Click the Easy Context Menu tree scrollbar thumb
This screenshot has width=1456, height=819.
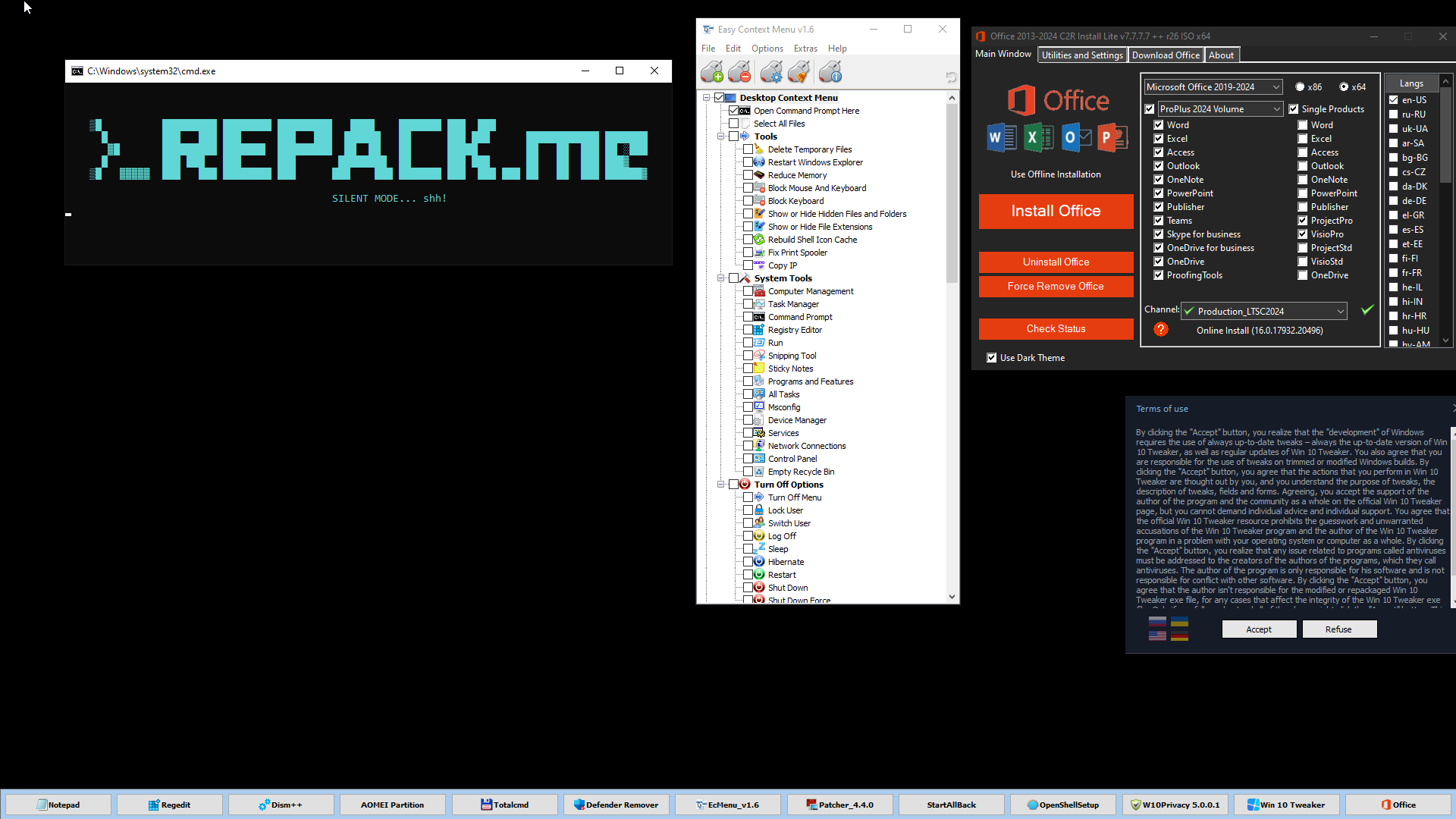coord(952,193)
